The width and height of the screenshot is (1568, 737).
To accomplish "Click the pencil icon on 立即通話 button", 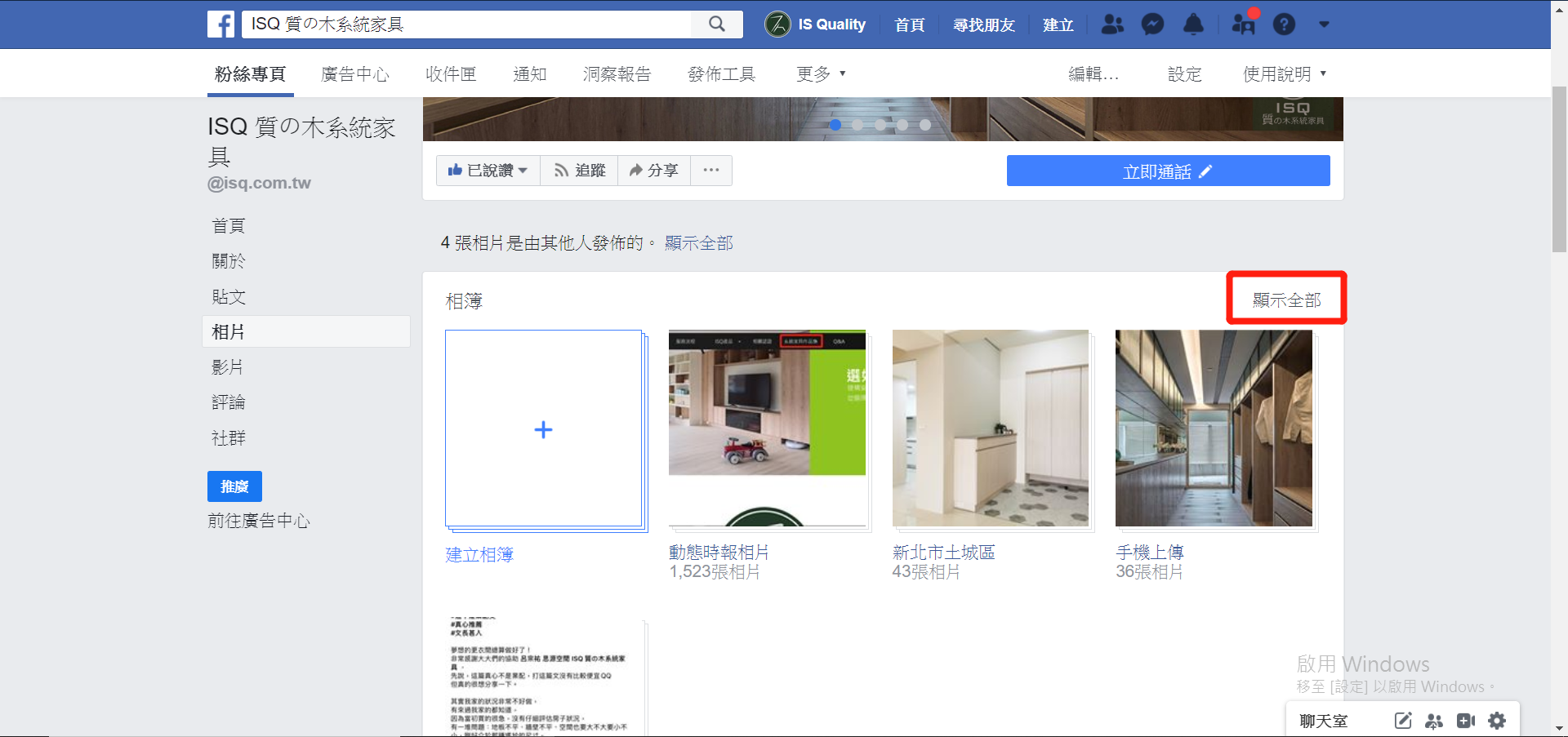I will pos(1205,171).
